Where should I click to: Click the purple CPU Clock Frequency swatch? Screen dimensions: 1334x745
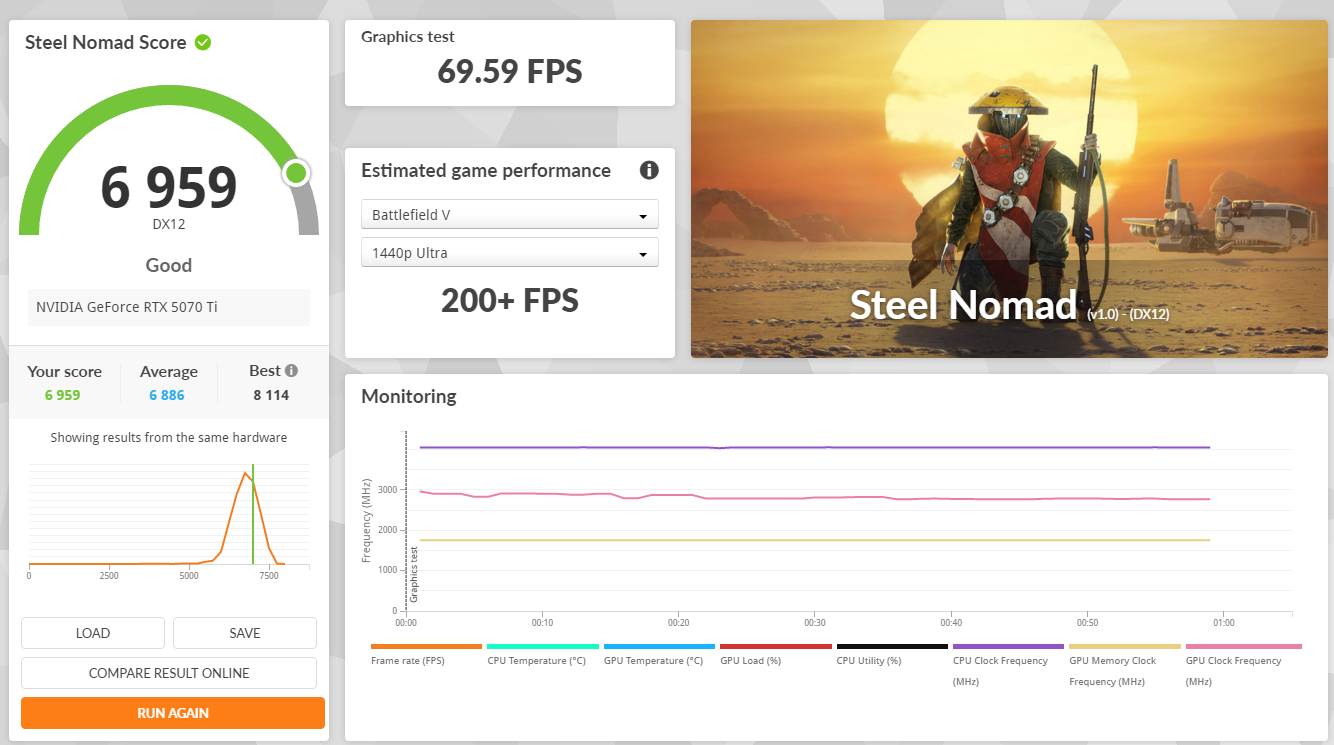(x=1008, y=647)
